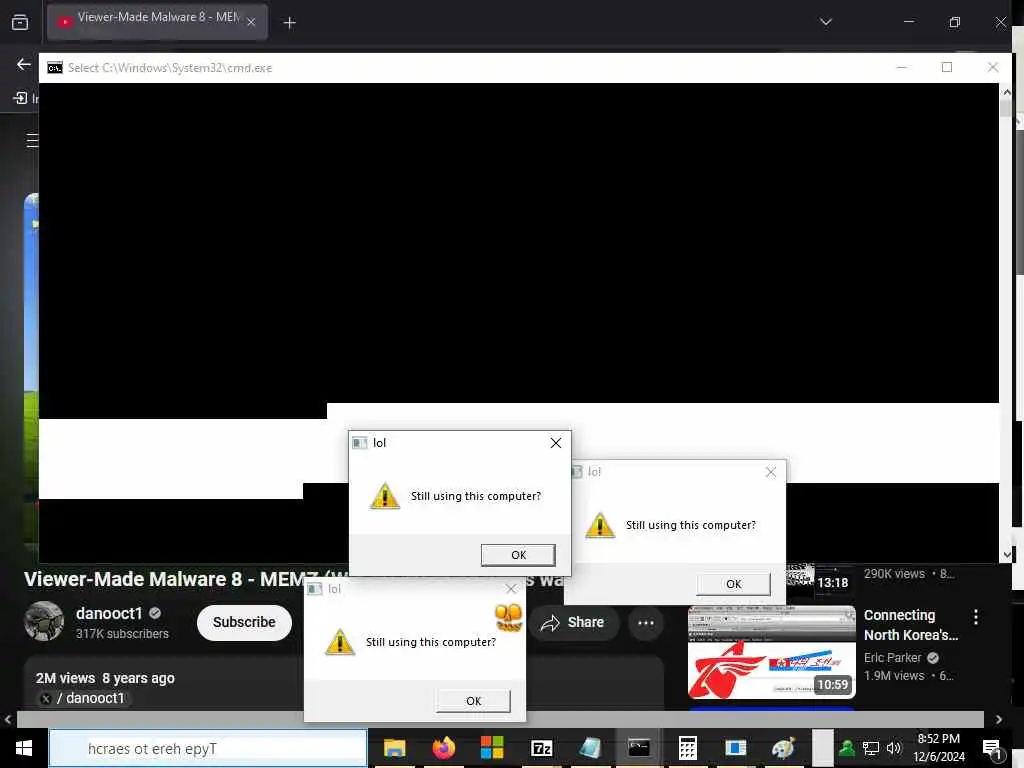Viewport: 1024px width, 768px height.
Task: Share the YouTube video
Action: click(x=573, y=622)
